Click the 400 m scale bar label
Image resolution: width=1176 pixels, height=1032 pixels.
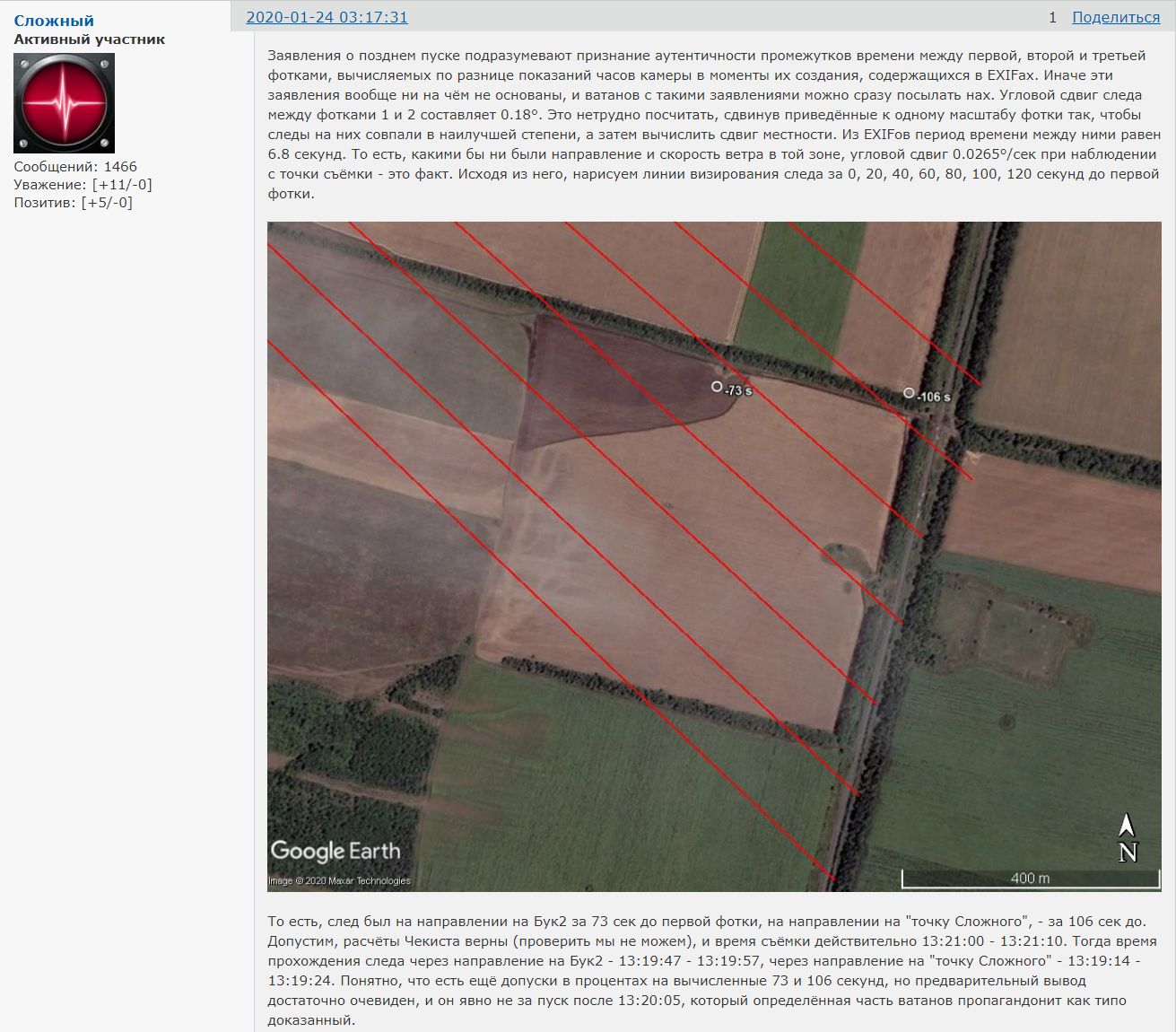(1030, 879)
